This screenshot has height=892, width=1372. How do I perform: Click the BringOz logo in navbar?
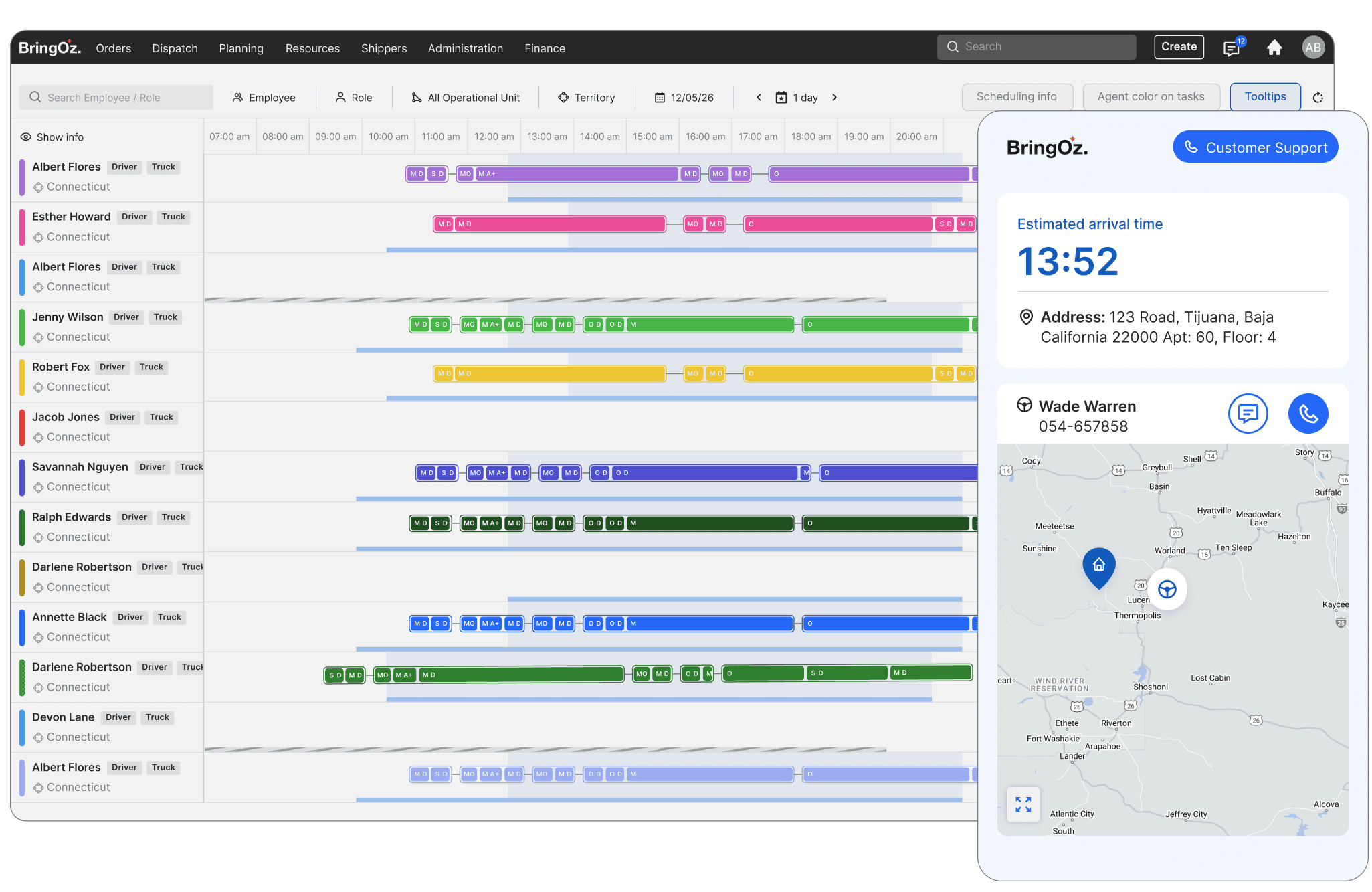point(50,48)
